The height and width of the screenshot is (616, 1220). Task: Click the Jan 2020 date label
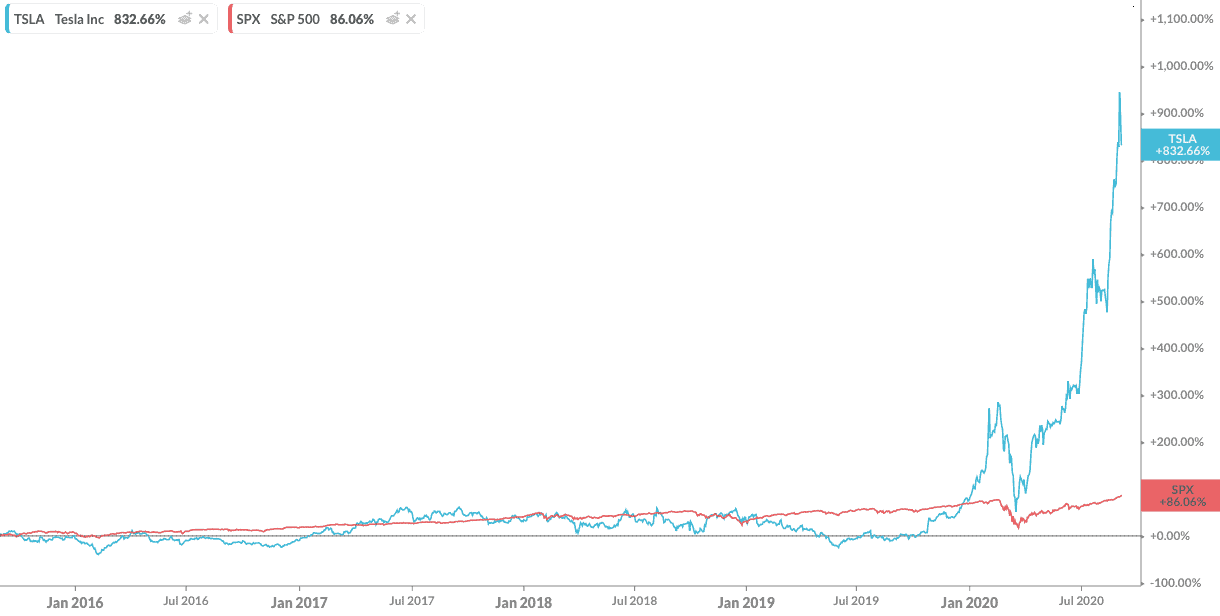click(x=969, y=603)
